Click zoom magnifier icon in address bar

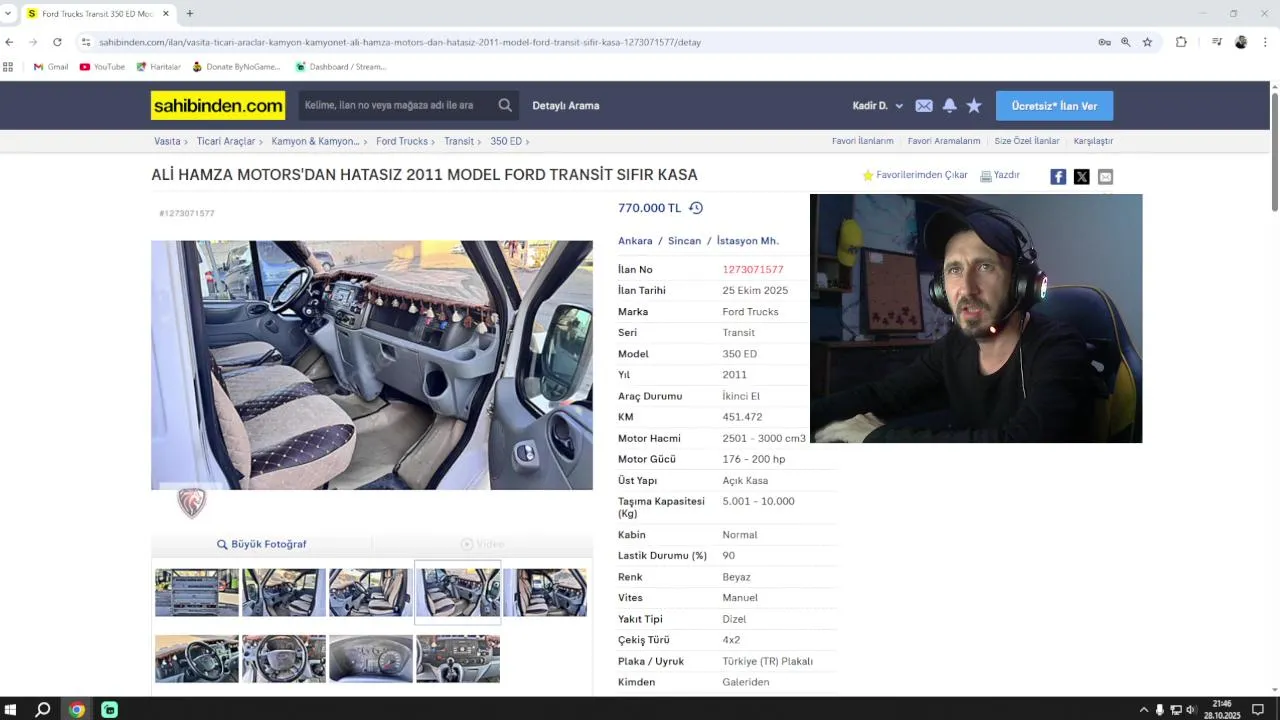(1126, 42)
